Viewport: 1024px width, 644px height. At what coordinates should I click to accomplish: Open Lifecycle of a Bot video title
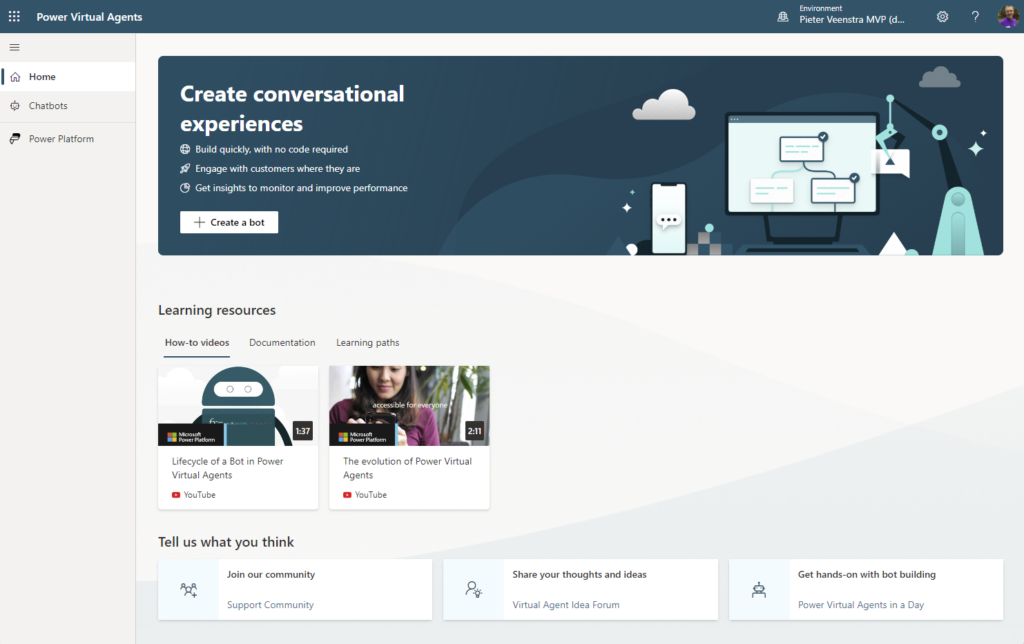(227, 468)
